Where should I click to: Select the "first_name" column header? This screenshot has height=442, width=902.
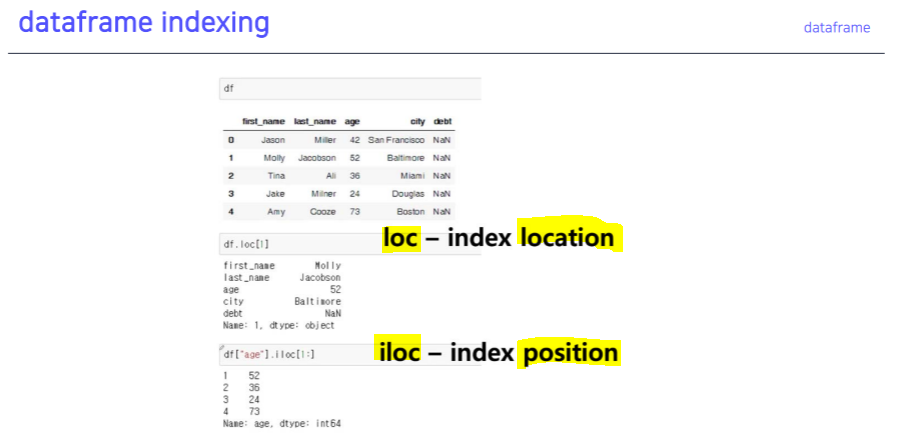click(263, 121)
